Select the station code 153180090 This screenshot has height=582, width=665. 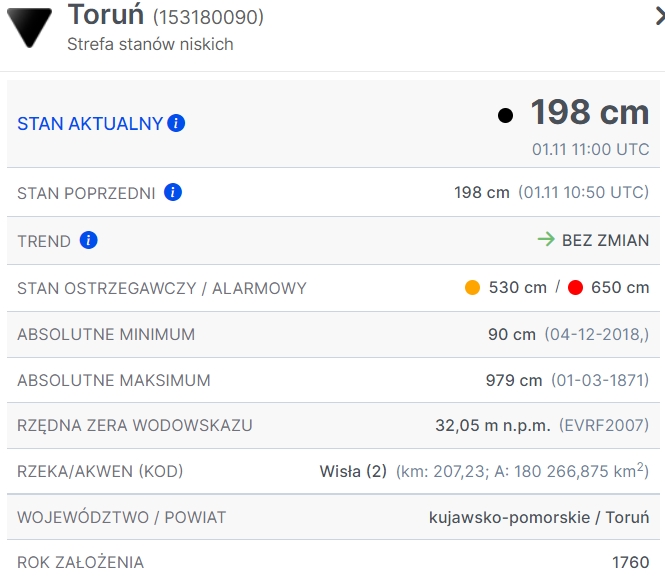click(x=209, y=18)
